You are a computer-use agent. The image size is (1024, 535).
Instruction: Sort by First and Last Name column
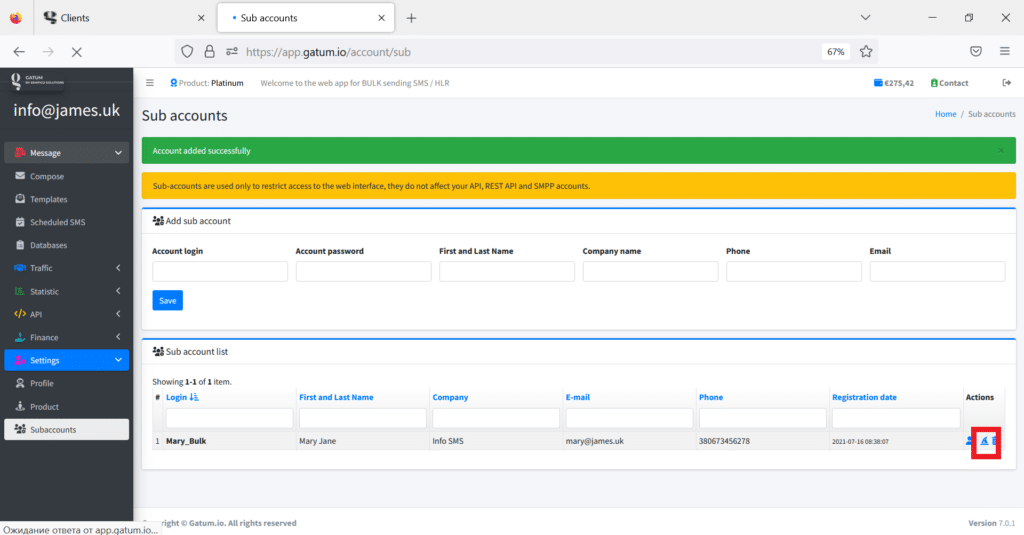coord(336,397)
